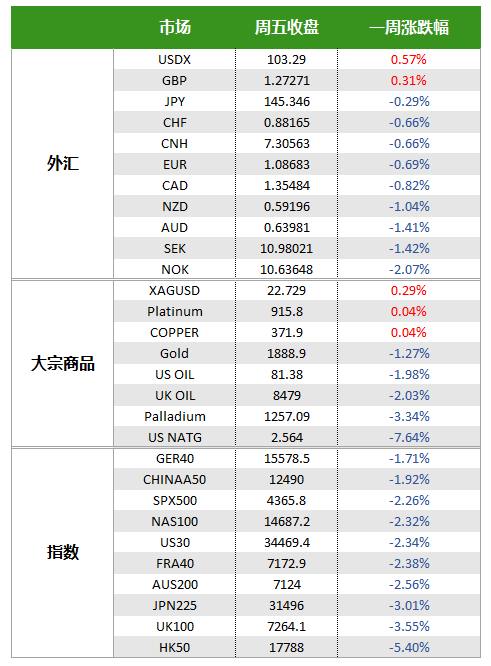The image size is (491, 666).
Task: Click the NOK weekly change -2.07%
Action: click(409, 269)
